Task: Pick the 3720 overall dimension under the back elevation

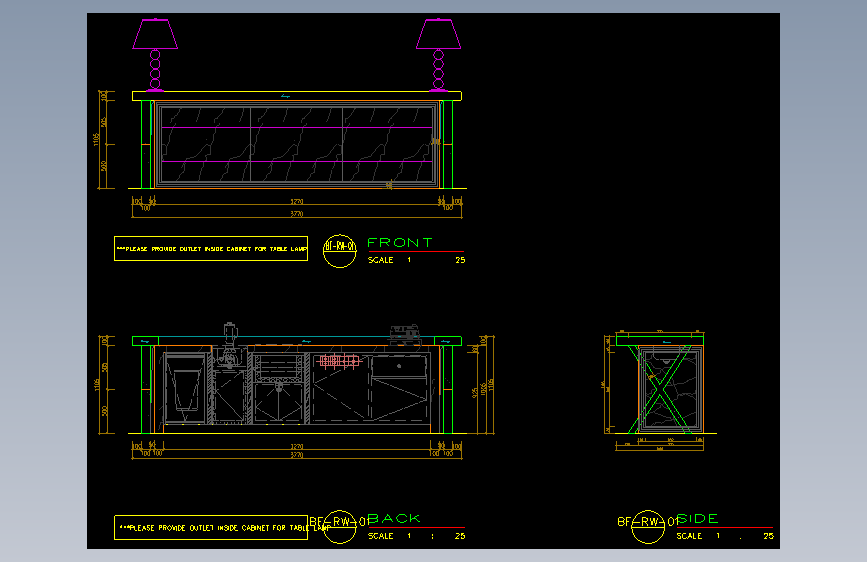Action: tap(297, 455)
